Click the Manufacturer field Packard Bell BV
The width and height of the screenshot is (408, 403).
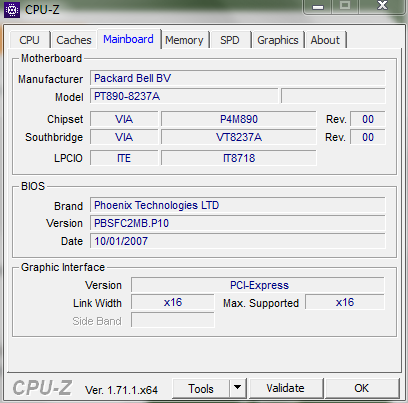(237, 78)
